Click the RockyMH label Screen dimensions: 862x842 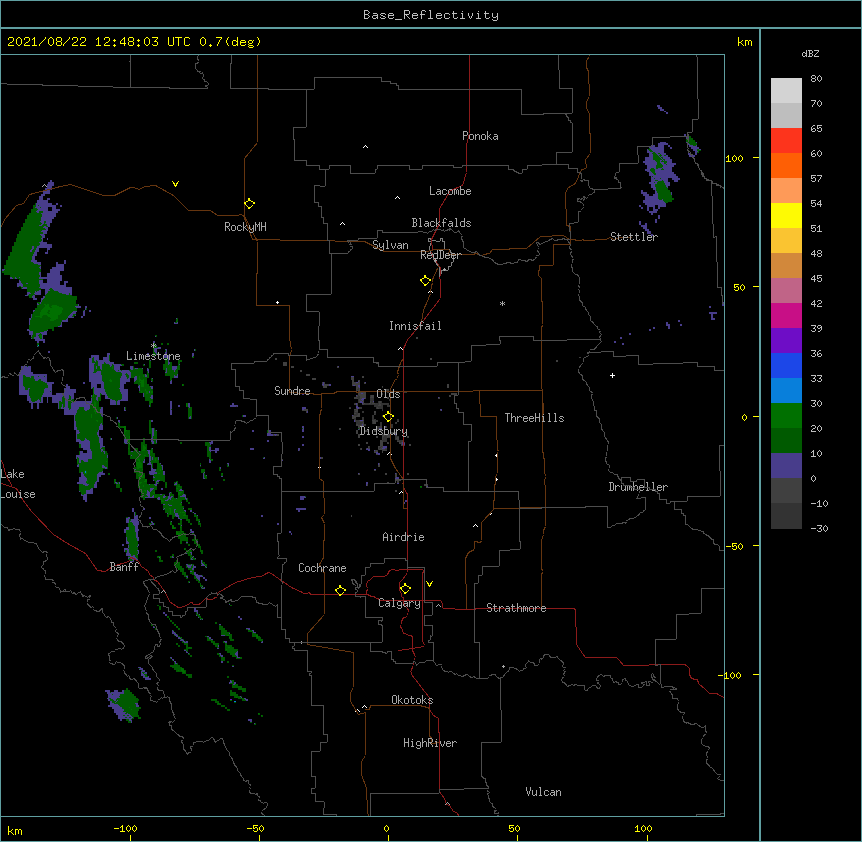pyautogui.click(x=245, y=227)
